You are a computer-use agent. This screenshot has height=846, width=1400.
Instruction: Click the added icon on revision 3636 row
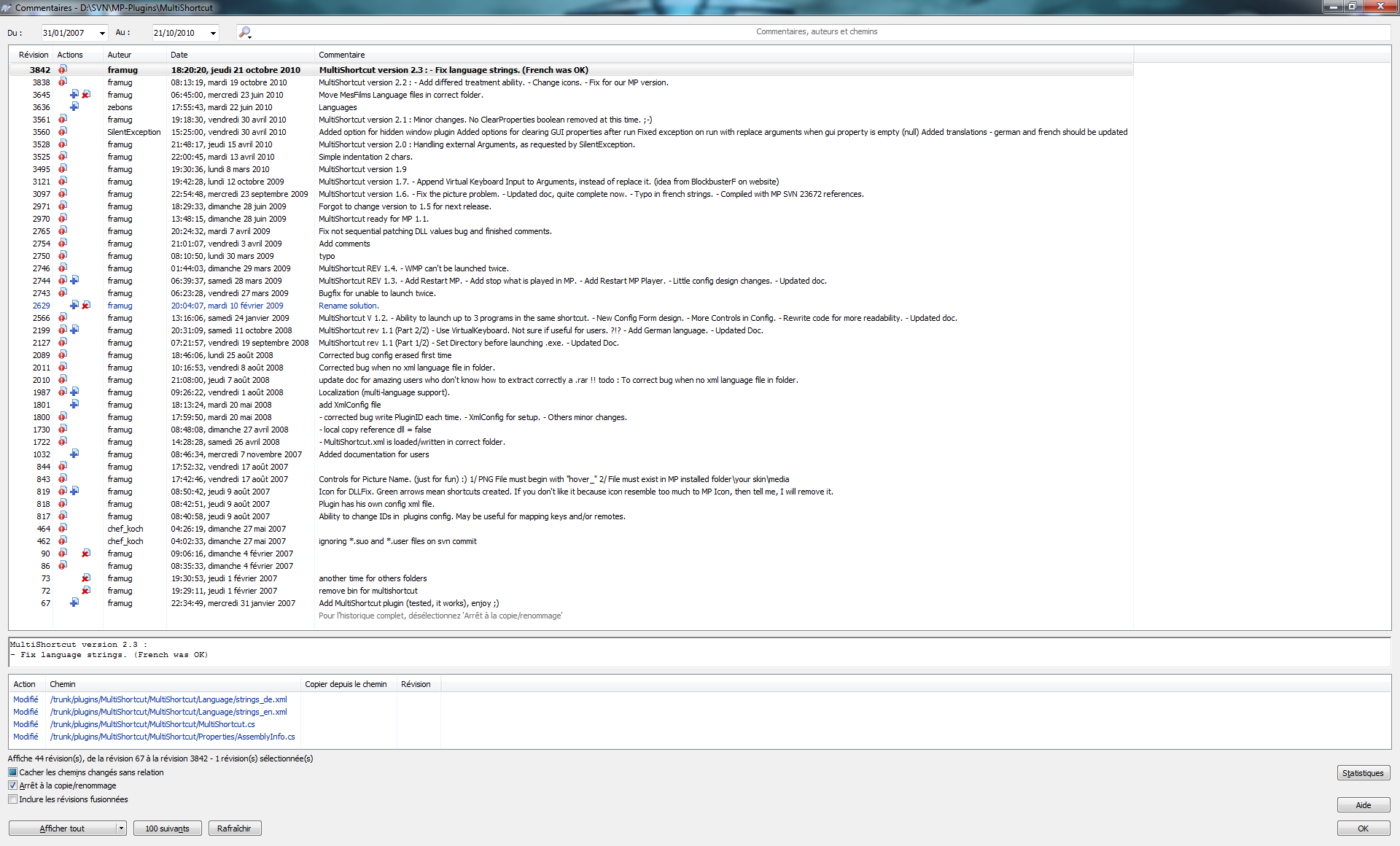(x=74, y=107)
